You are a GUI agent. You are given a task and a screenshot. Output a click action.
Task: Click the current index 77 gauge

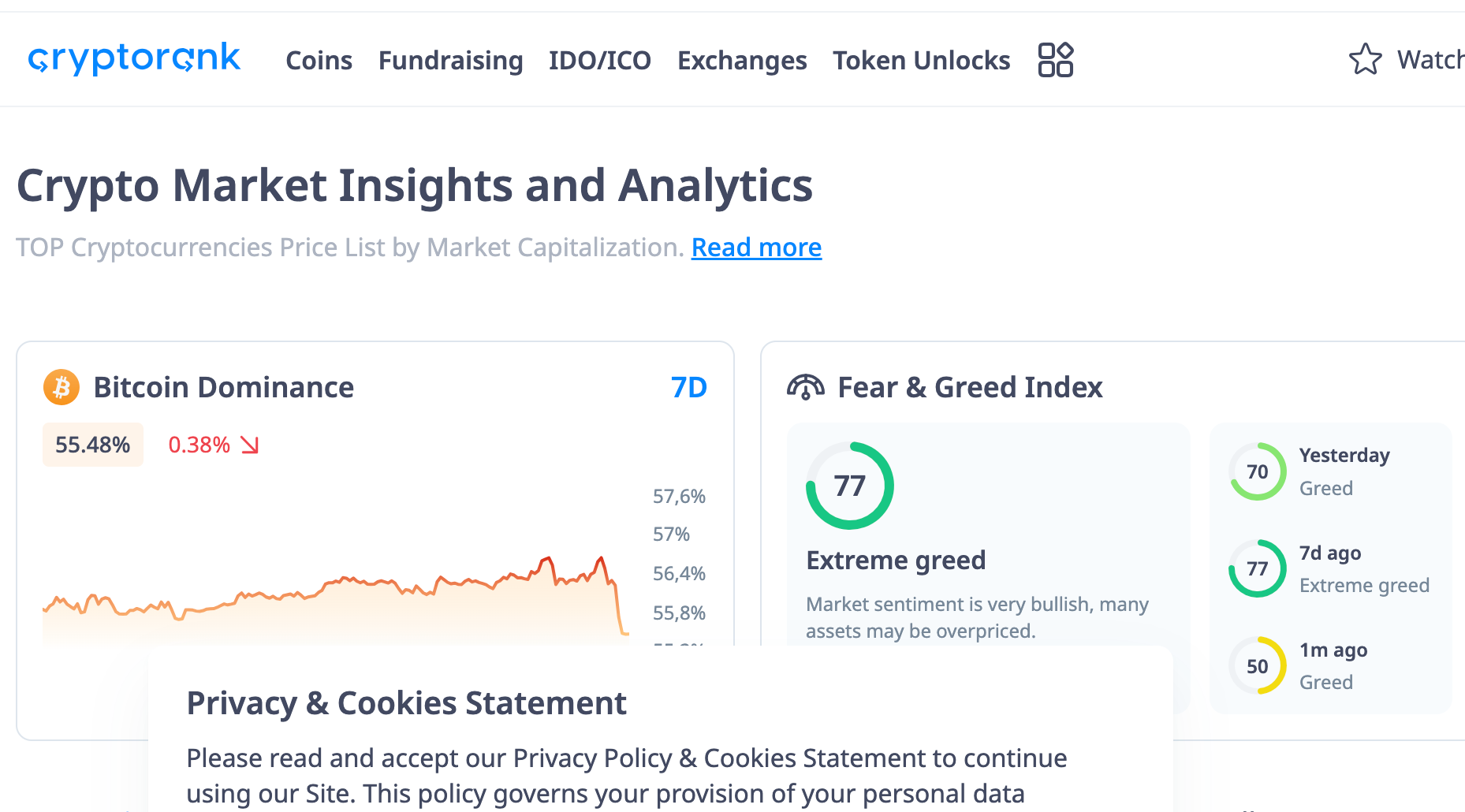tap(849, 486)
